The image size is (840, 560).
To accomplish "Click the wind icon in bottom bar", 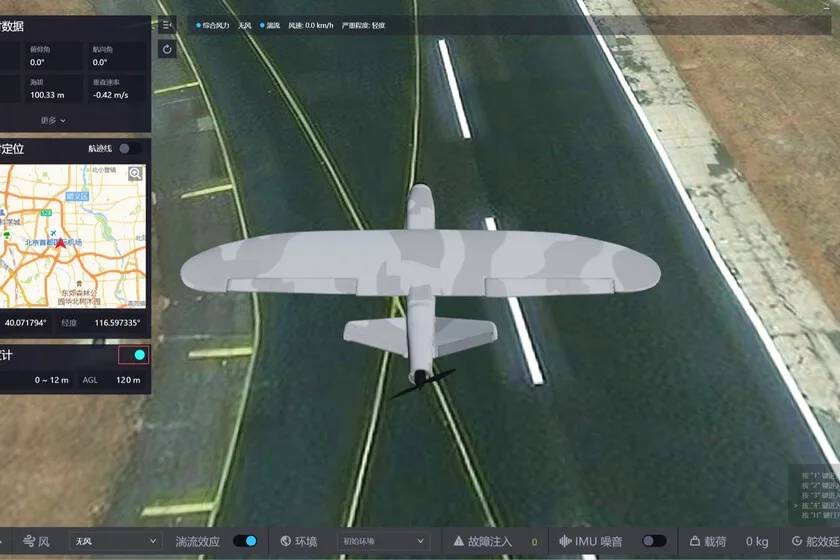I will tap(30, 541).
